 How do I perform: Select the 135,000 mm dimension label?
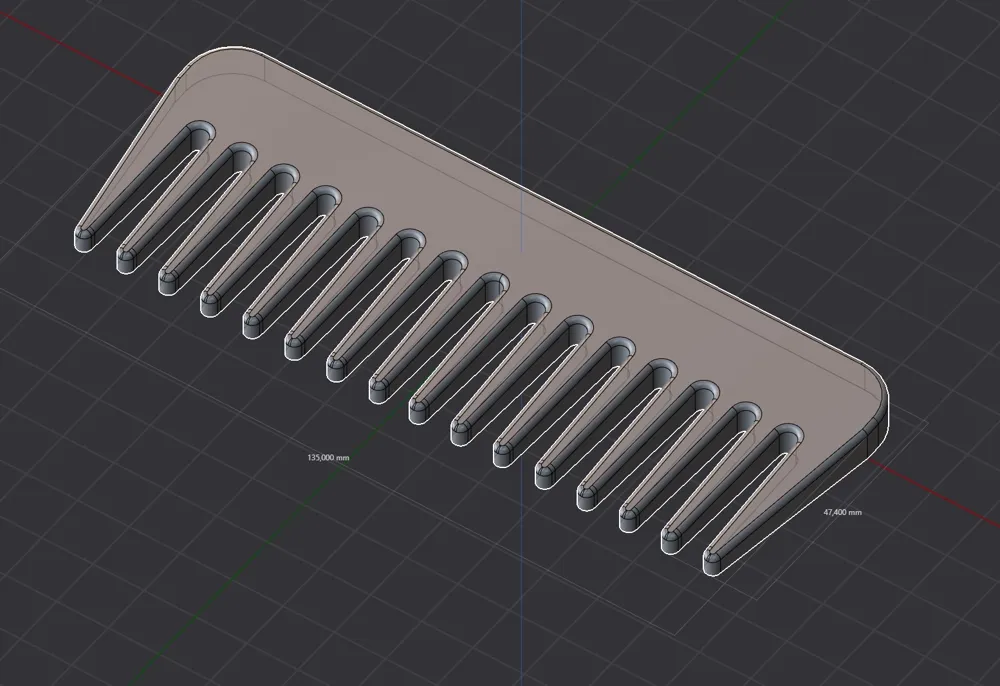click(328, 457)
